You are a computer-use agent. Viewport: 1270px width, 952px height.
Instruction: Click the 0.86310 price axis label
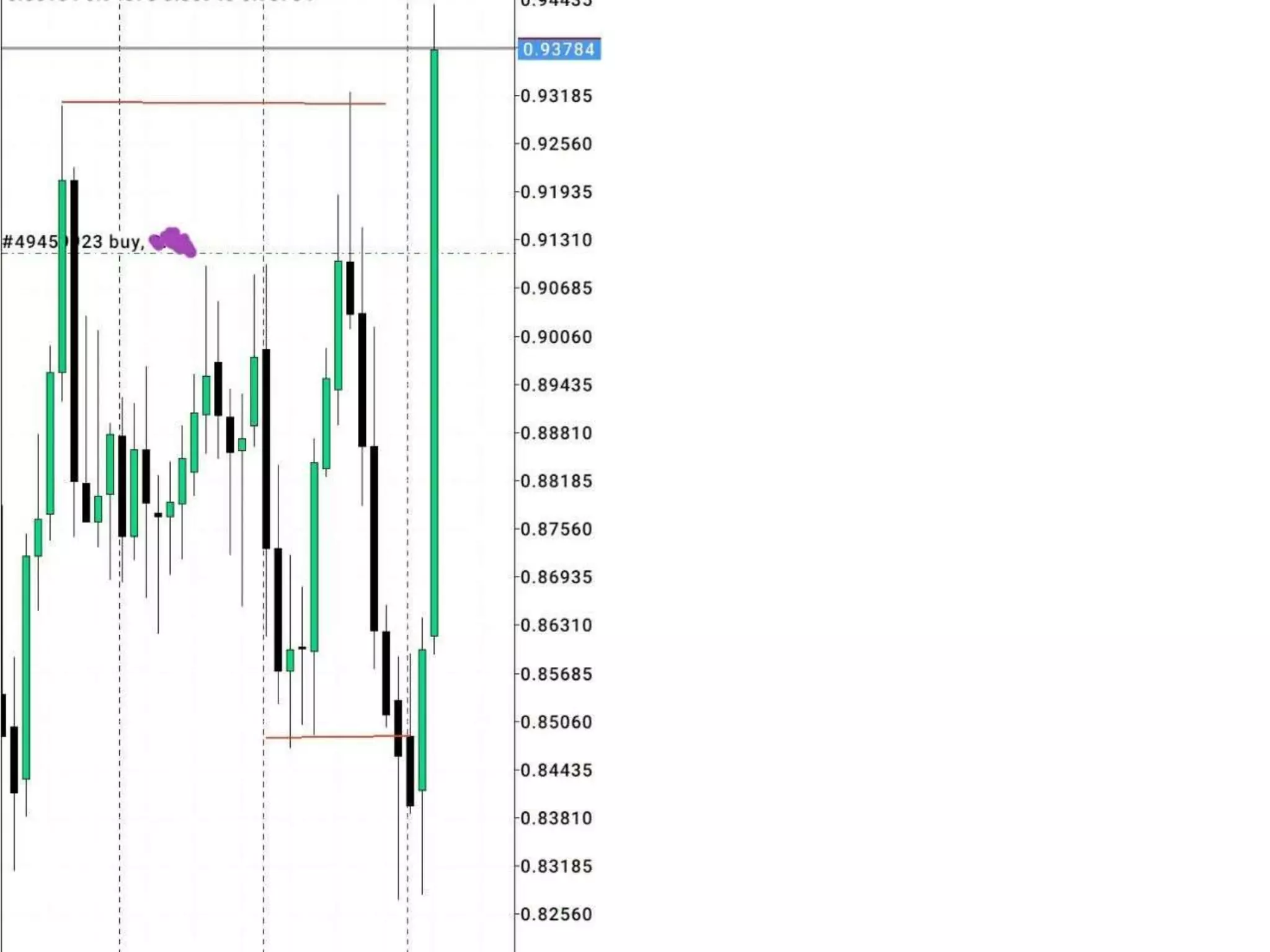[x=556, y=625]
